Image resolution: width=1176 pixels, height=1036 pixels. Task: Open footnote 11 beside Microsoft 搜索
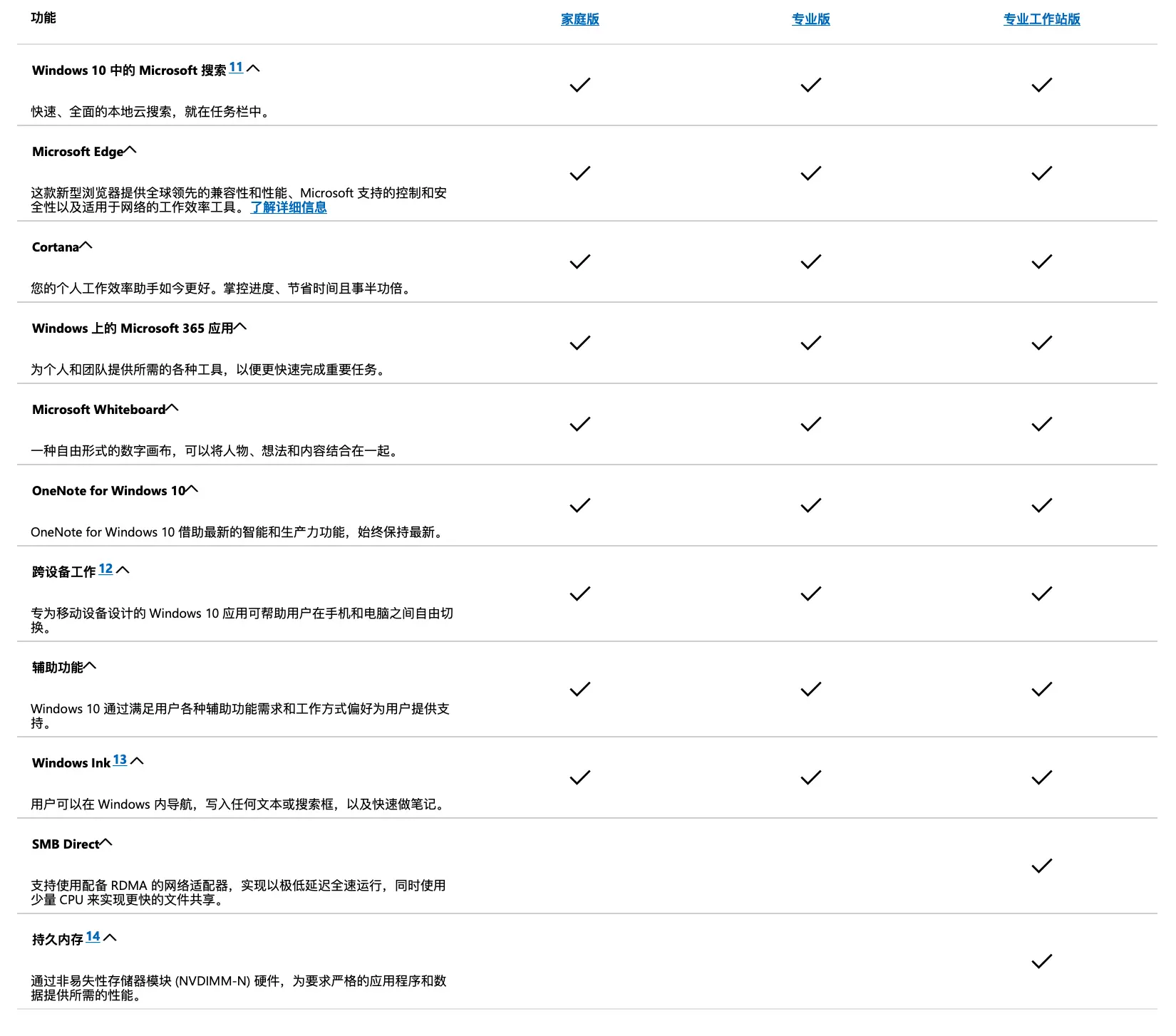tap(236, 67)
